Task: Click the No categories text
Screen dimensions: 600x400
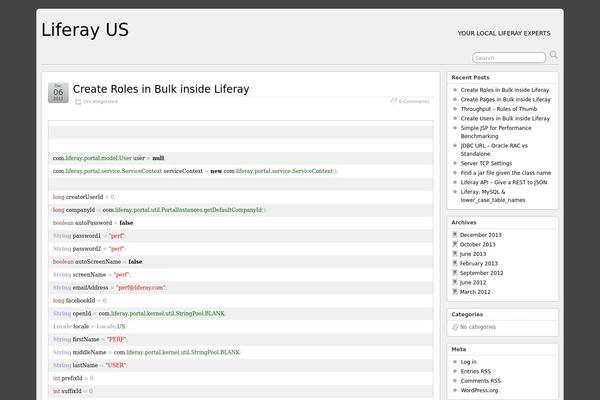Action: 478,327
